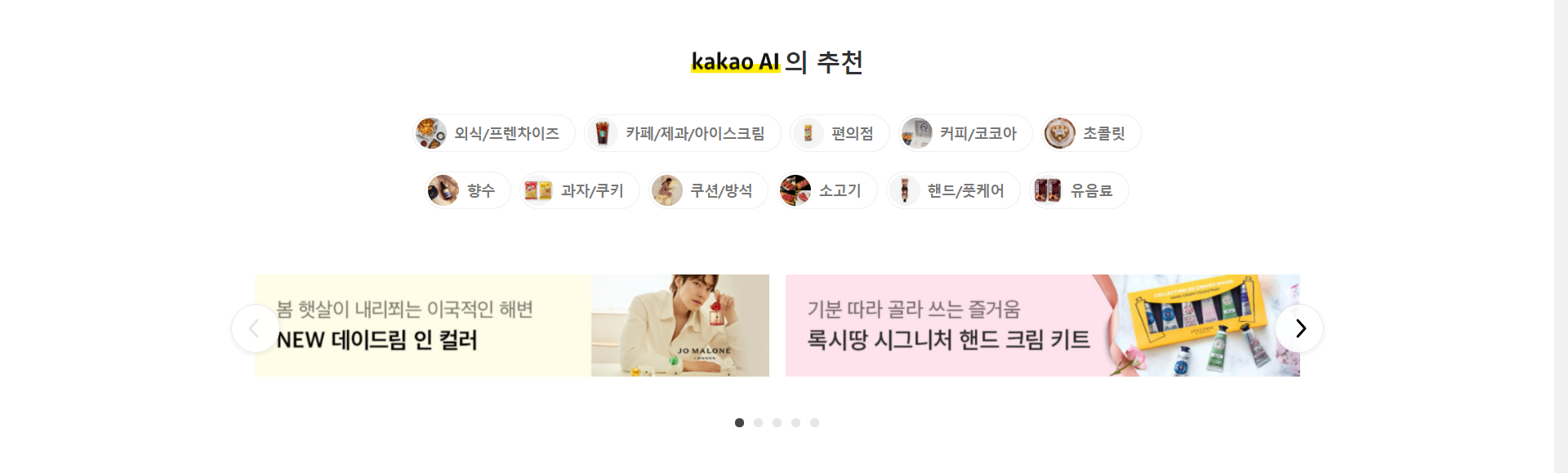Choose the 소고기 beef icon
The height and width of the screenshot is (473, 1568).
(x=795, y=190)
